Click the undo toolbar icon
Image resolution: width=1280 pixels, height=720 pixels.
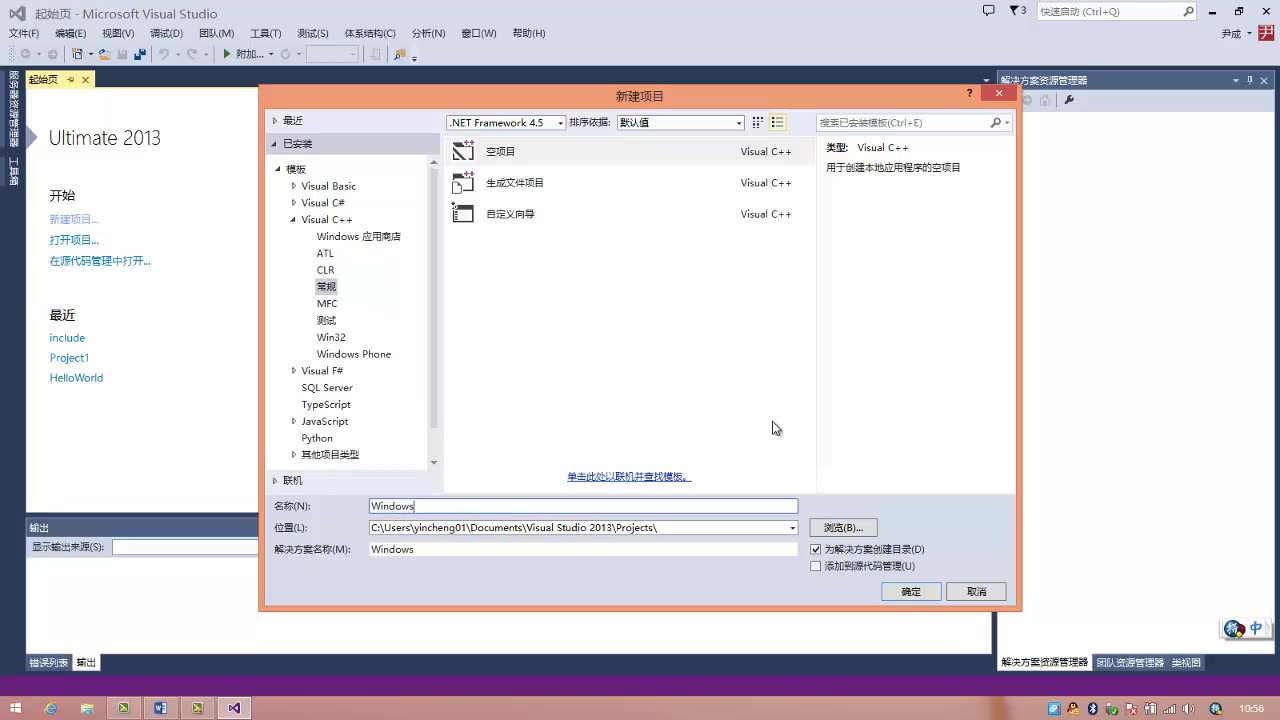[163, 54]
